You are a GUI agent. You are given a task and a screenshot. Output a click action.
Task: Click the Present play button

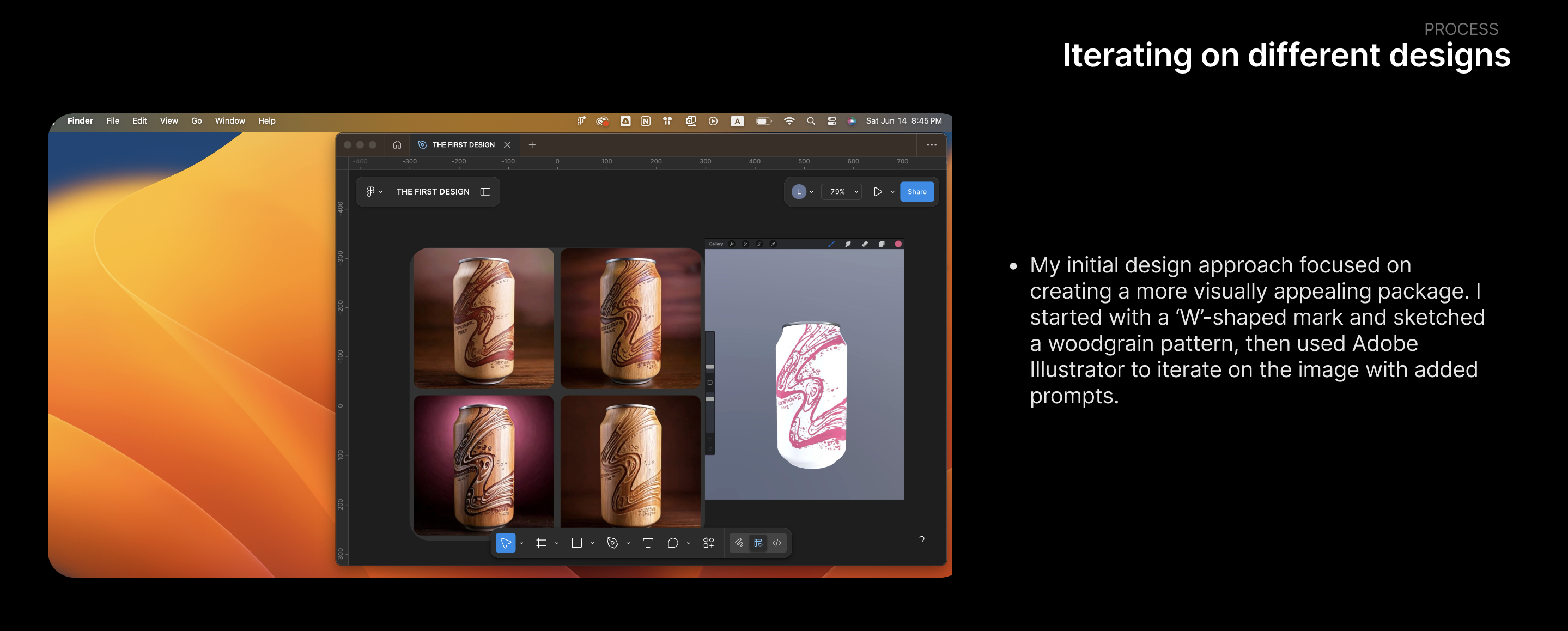877,192
